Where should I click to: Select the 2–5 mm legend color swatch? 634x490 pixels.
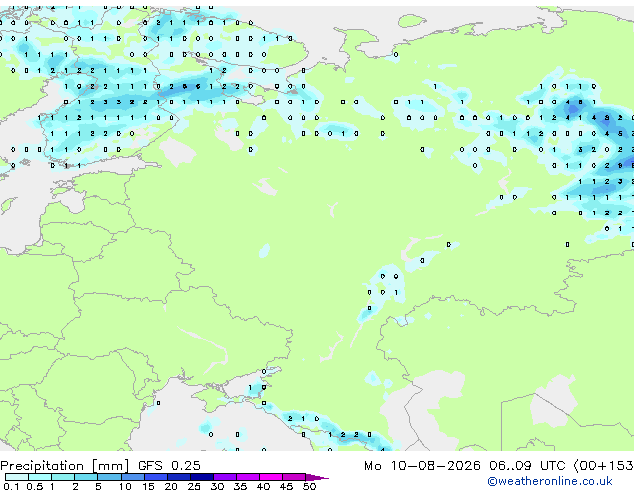[86, 477]
